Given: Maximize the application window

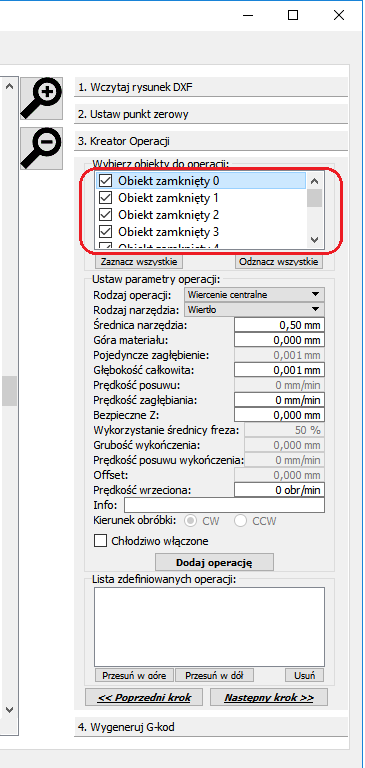Looking at the screenshot, I should click(x=292, y=15).
